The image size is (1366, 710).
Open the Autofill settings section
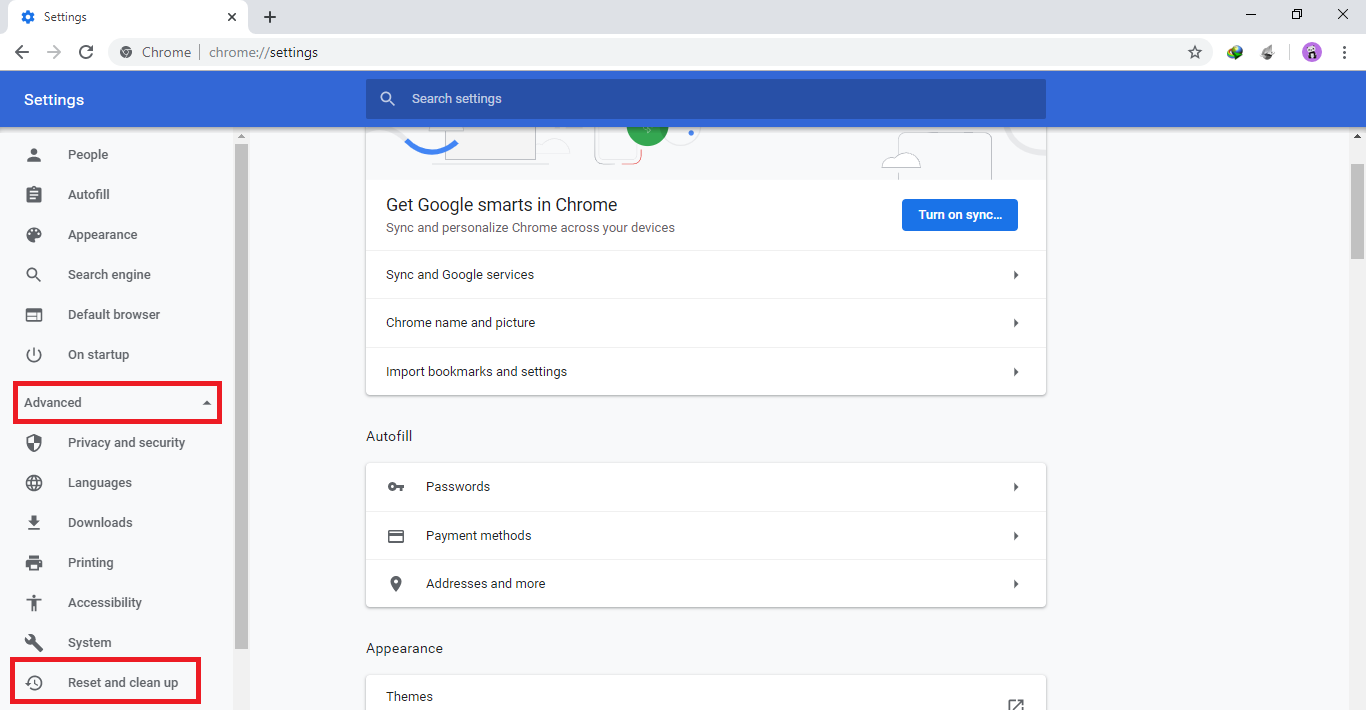(89, 195)
